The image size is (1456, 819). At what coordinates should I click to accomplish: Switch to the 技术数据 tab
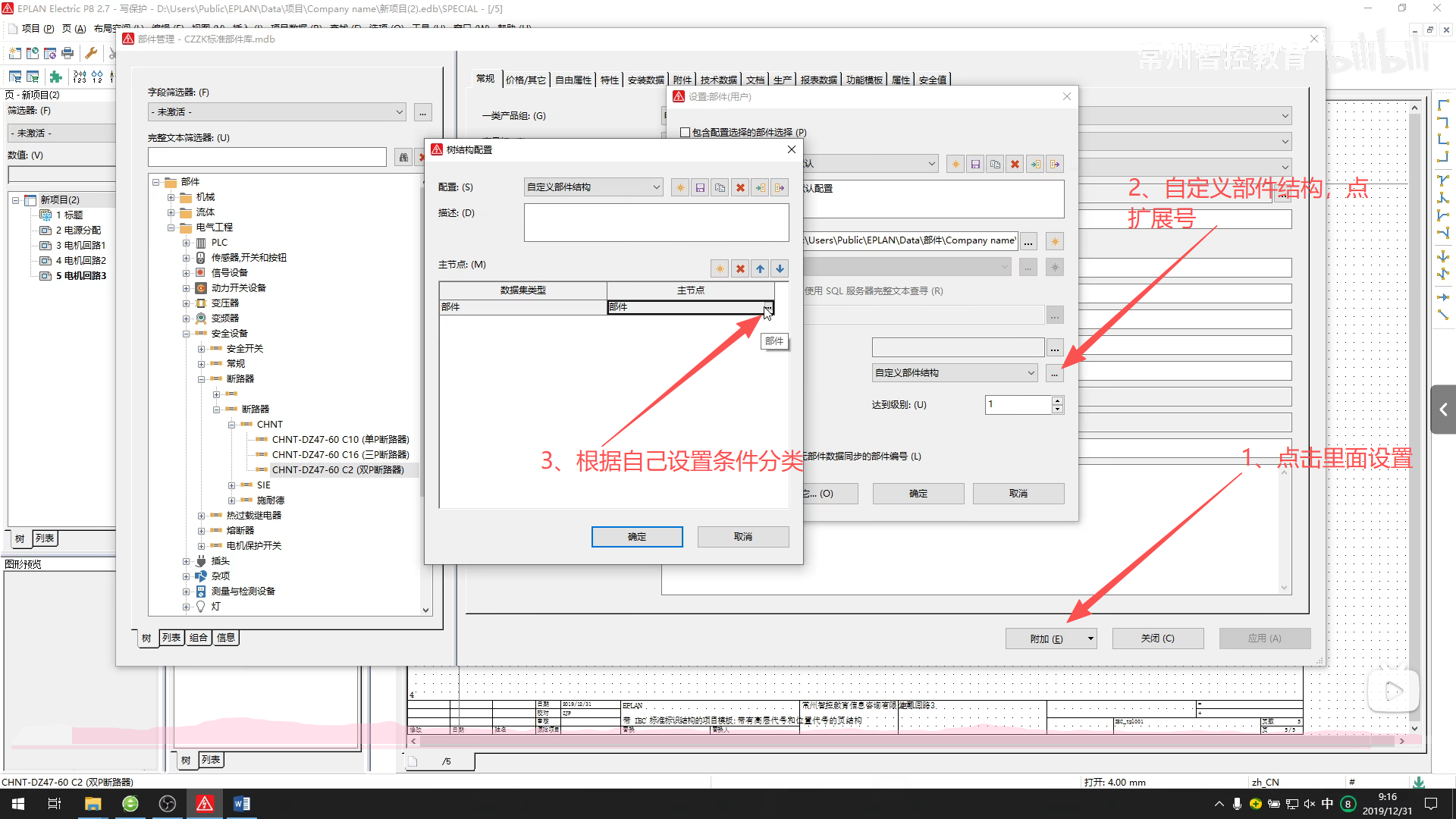tap(718, 80)
